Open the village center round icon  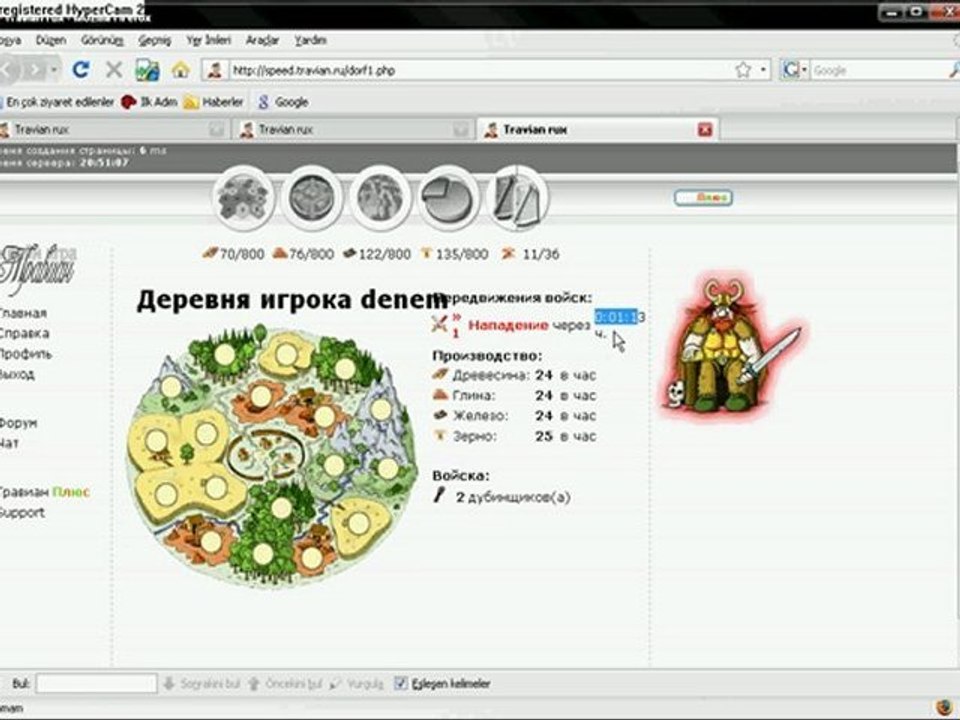click(312, 198)
